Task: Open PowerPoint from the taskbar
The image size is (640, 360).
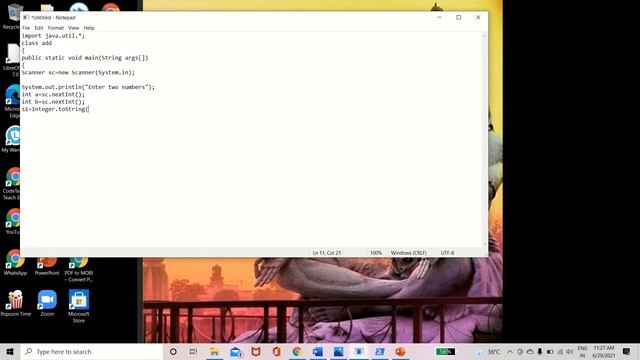Action: tap(400, 351)
